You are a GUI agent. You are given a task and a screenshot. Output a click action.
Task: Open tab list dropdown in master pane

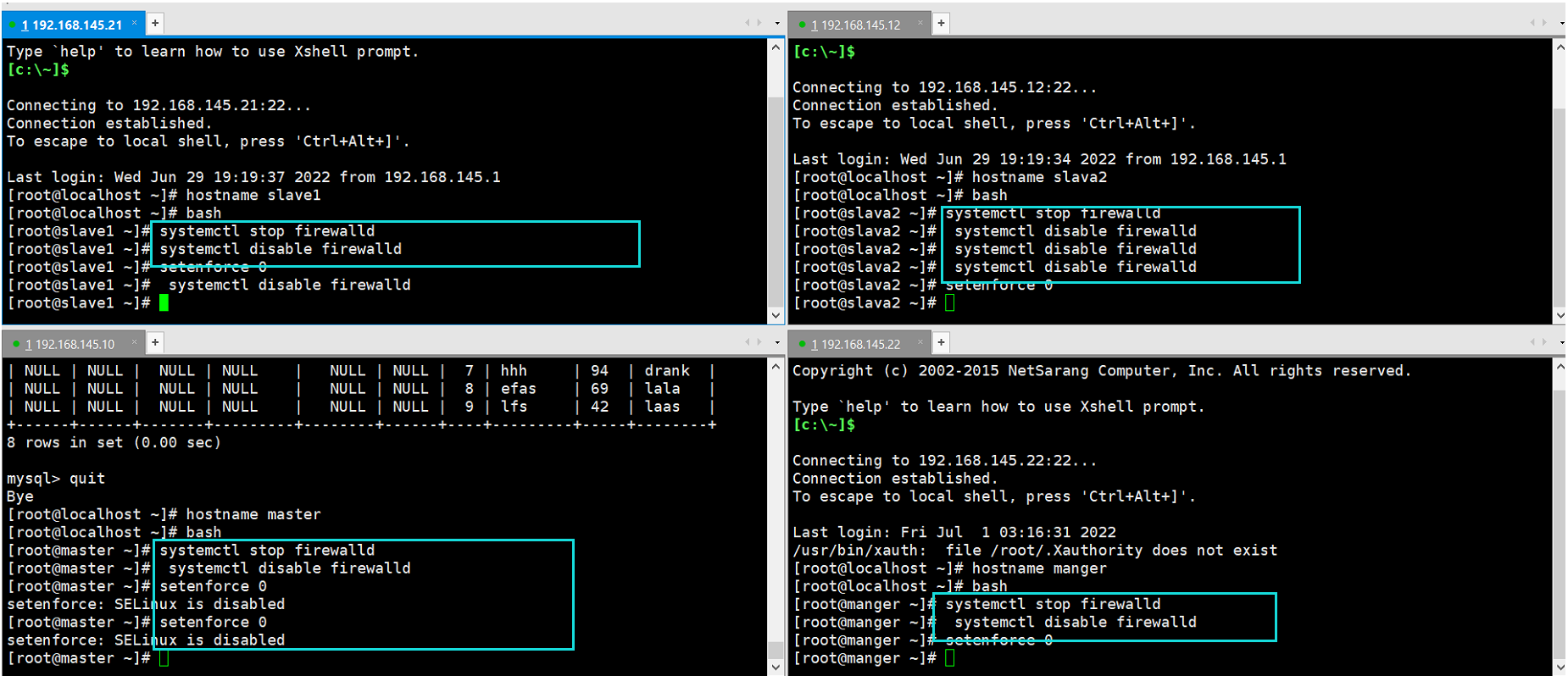click(777, 343)
